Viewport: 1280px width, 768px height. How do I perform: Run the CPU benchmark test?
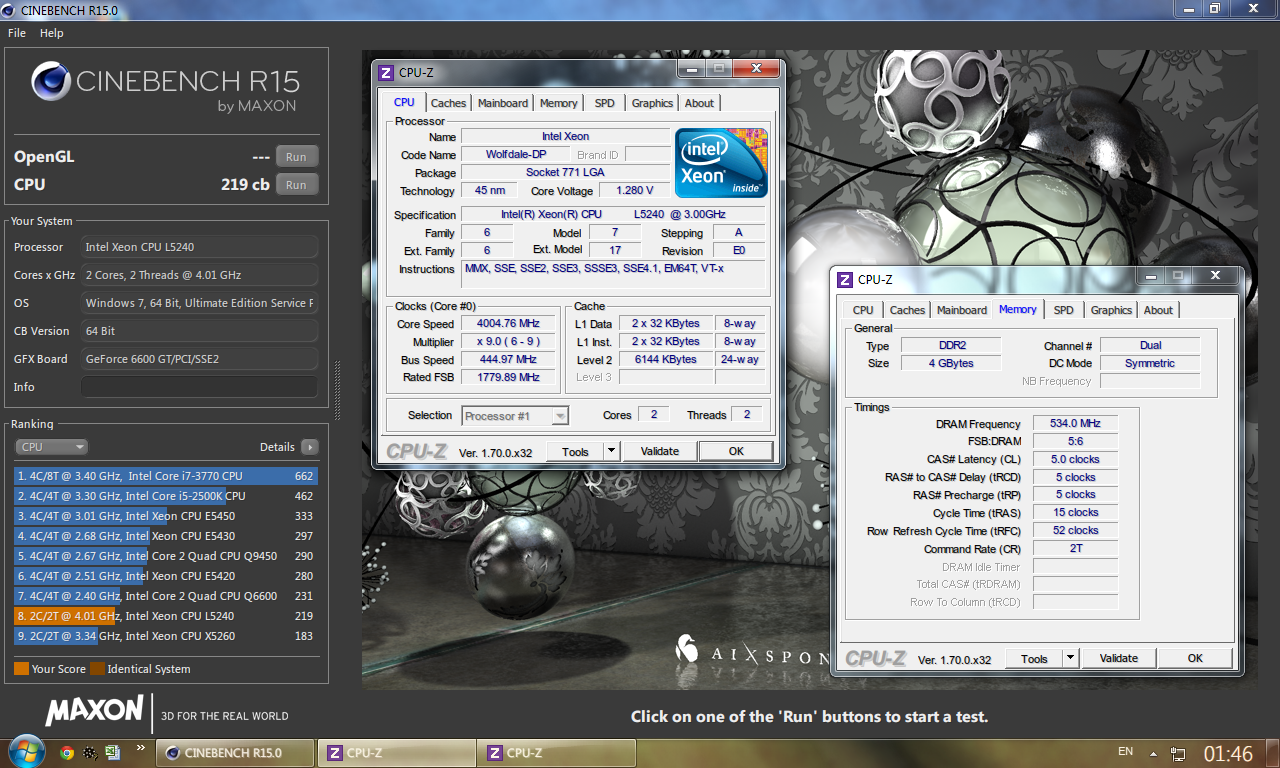click(x=296, y=185)
